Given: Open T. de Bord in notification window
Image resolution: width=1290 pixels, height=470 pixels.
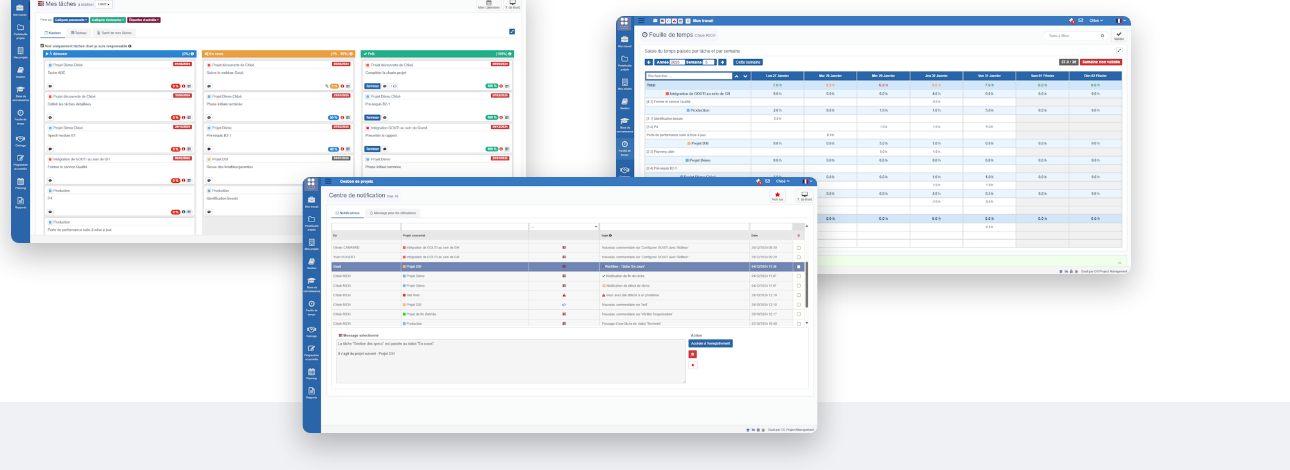Looking at the screenshot, I should 804,197.
